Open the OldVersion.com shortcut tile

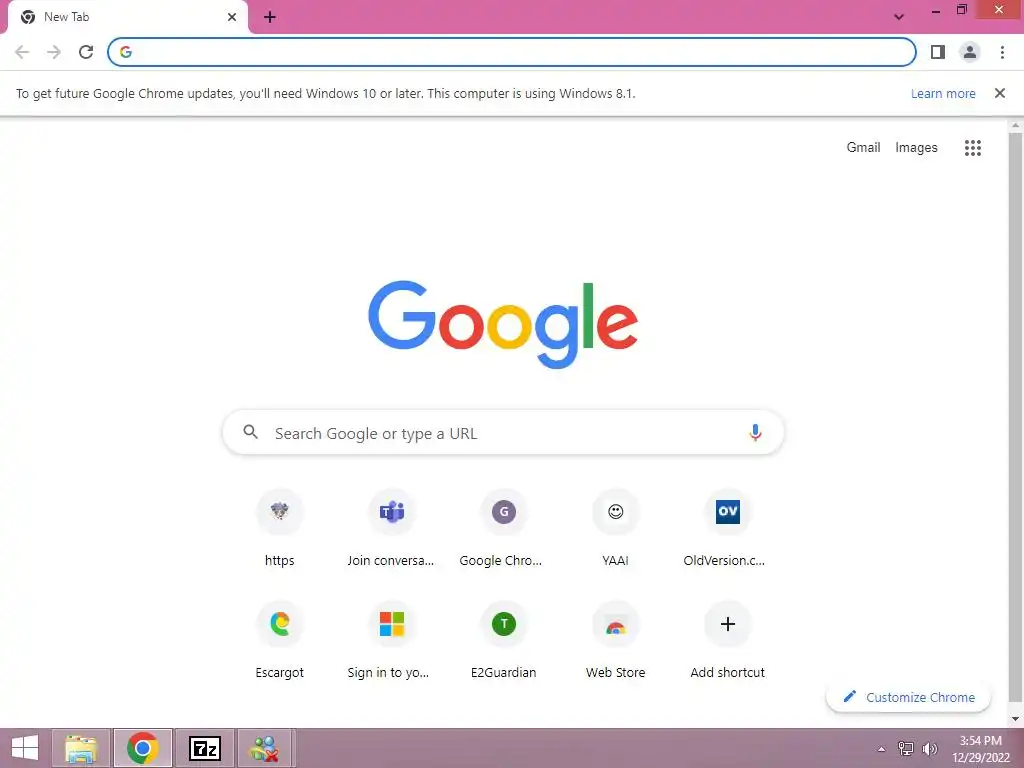[727, 529]
